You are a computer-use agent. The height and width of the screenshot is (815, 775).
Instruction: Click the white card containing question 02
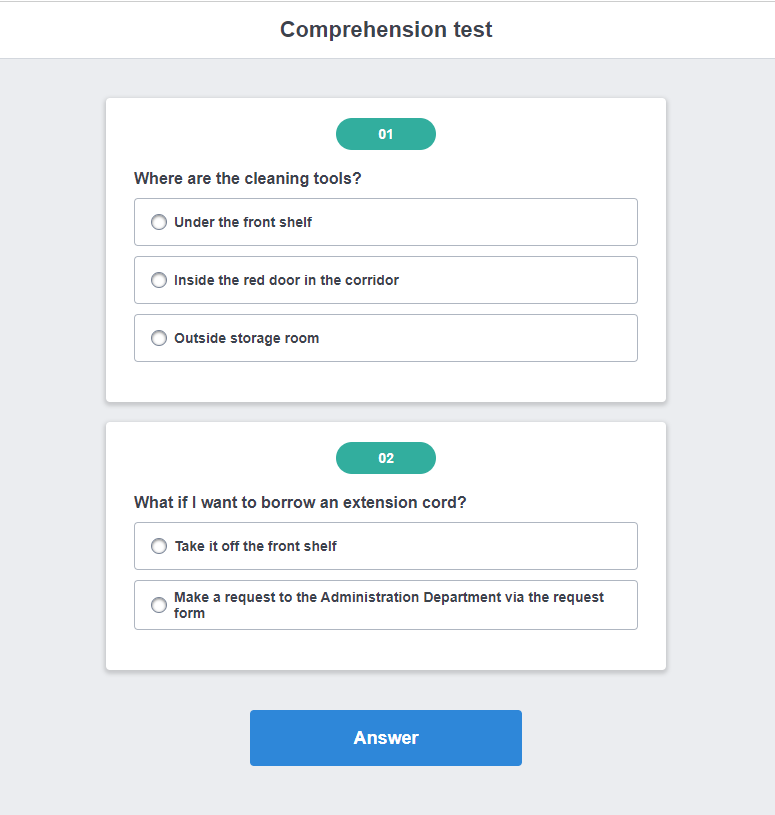(386, 650)
